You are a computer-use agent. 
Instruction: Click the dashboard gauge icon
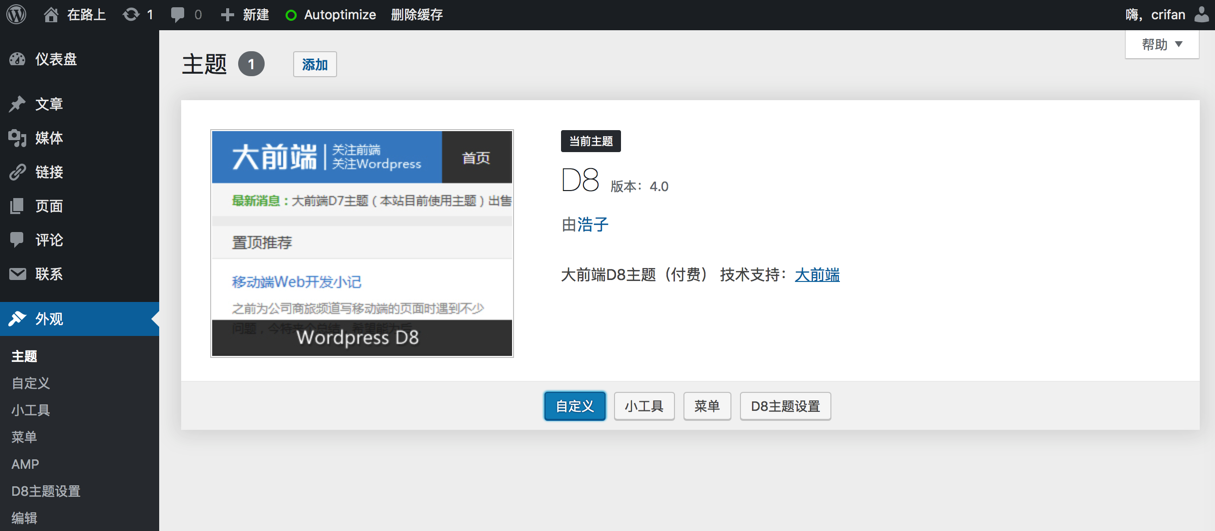(x=17, y=59)
